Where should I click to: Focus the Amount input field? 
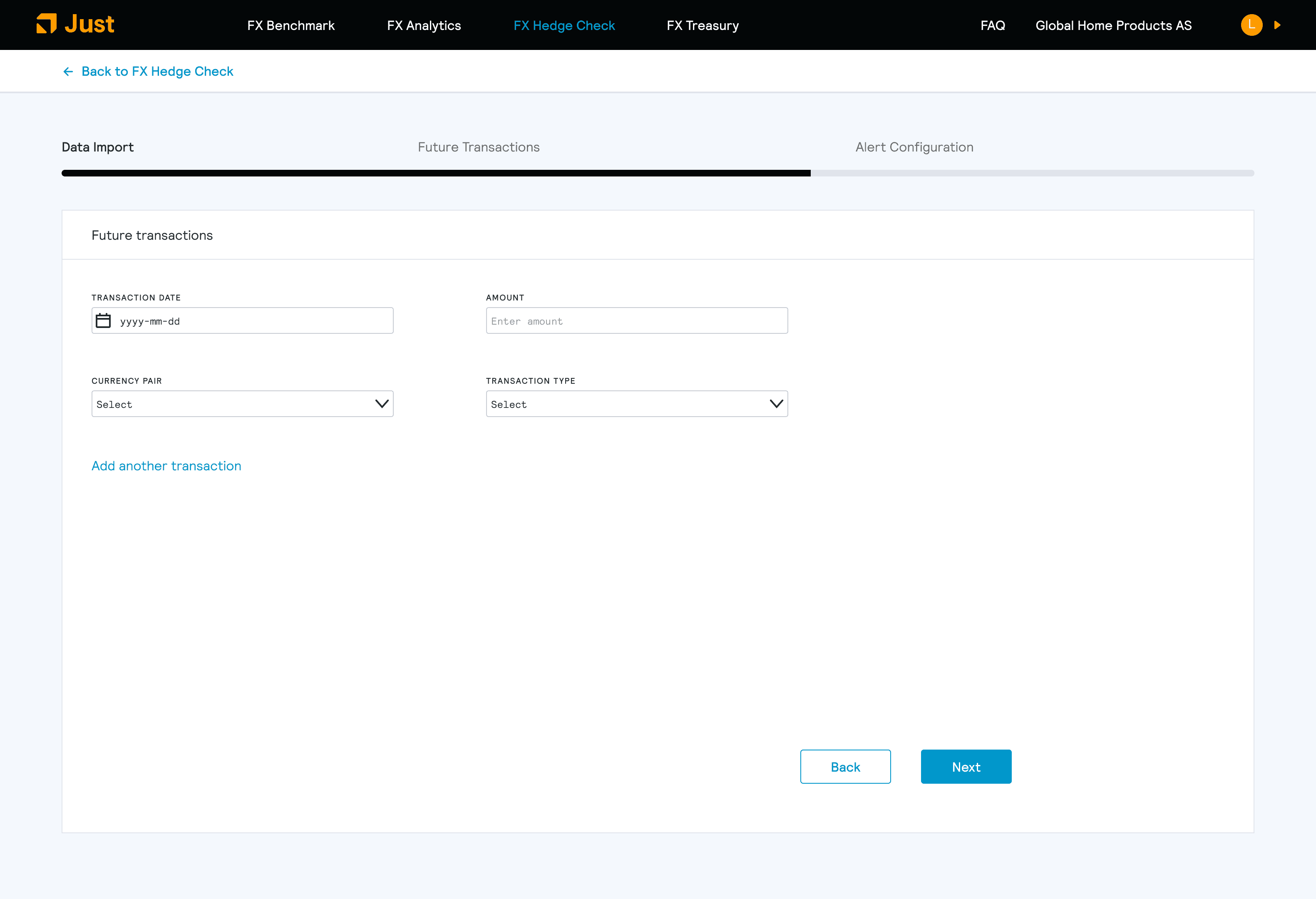click(x=636, y=320)
